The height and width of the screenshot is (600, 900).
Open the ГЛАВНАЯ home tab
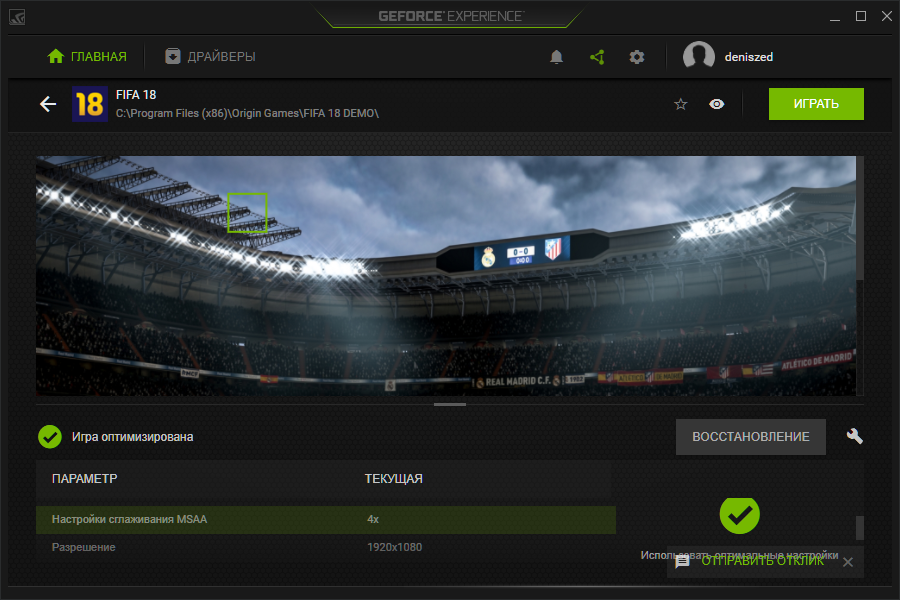87,56
